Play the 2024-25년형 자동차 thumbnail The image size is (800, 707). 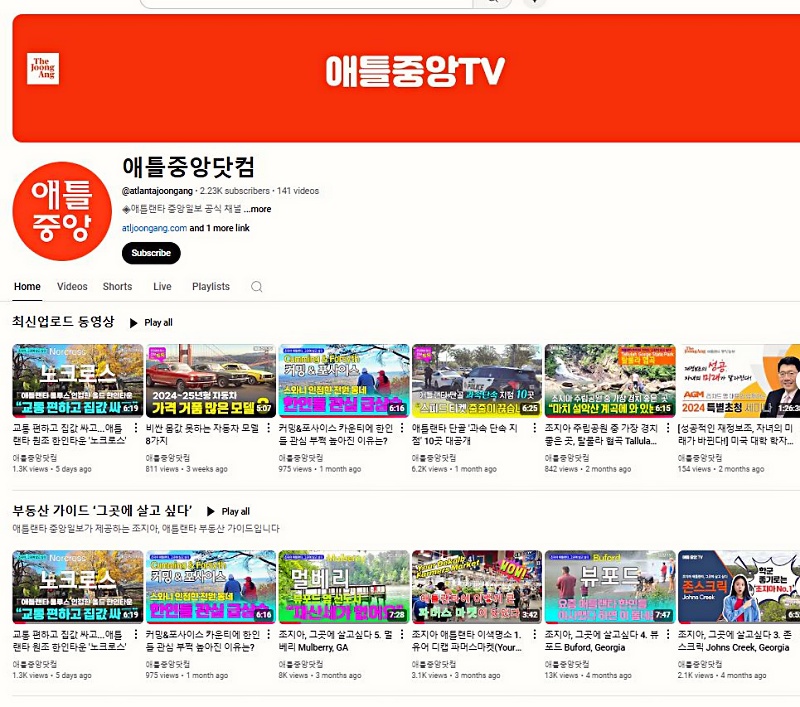click(211, 381)
